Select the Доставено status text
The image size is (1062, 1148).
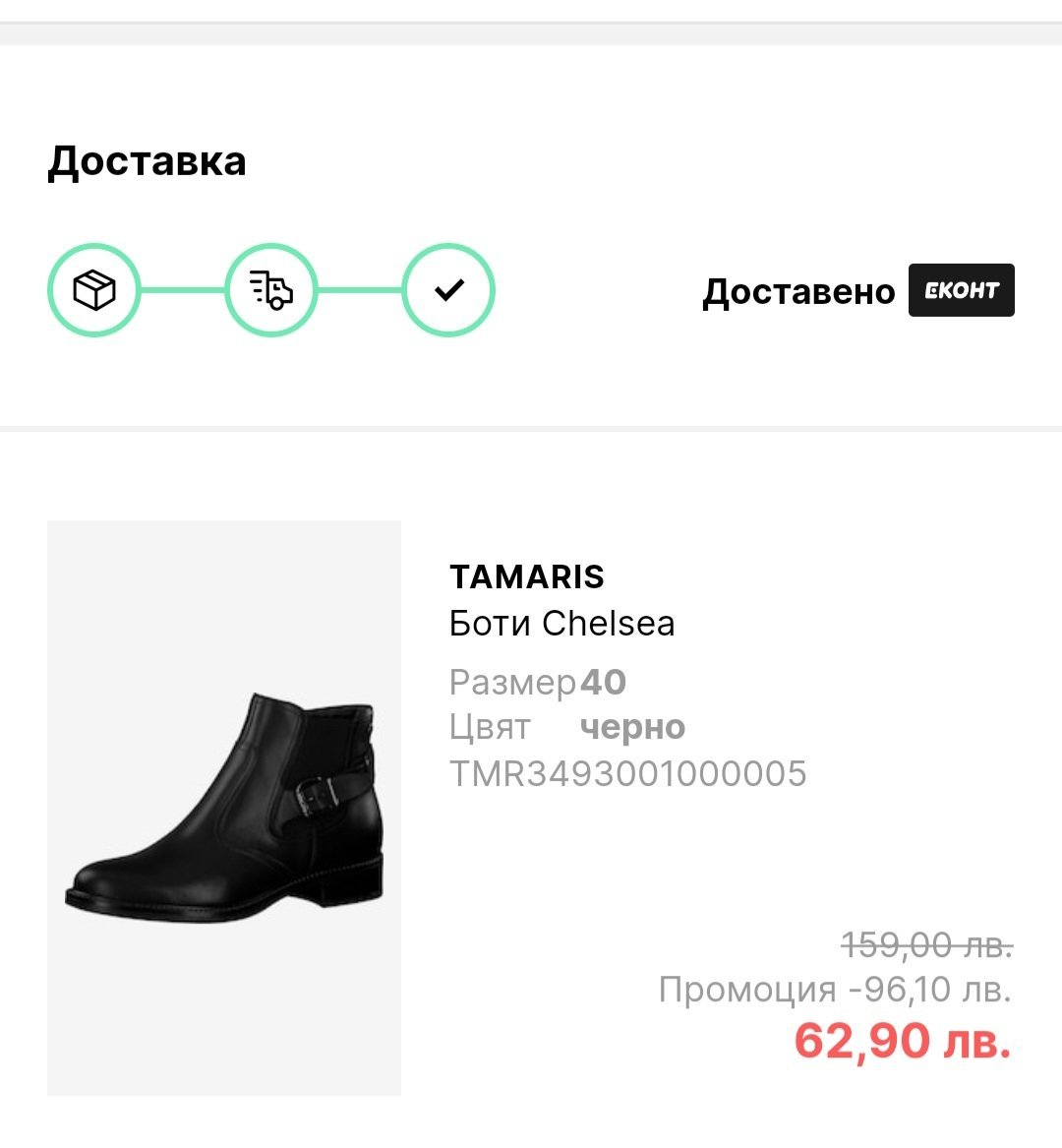(798, 292)
